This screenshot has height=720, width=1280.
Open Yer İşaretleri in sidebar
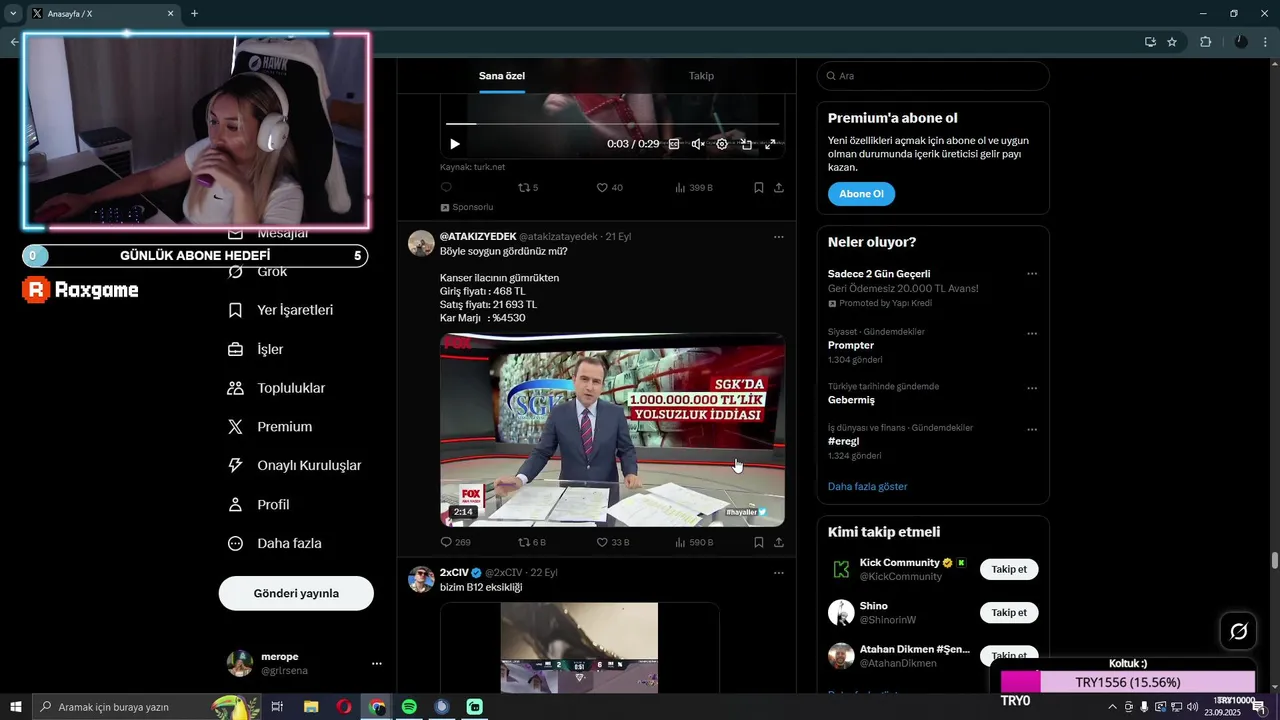(281, 310)
